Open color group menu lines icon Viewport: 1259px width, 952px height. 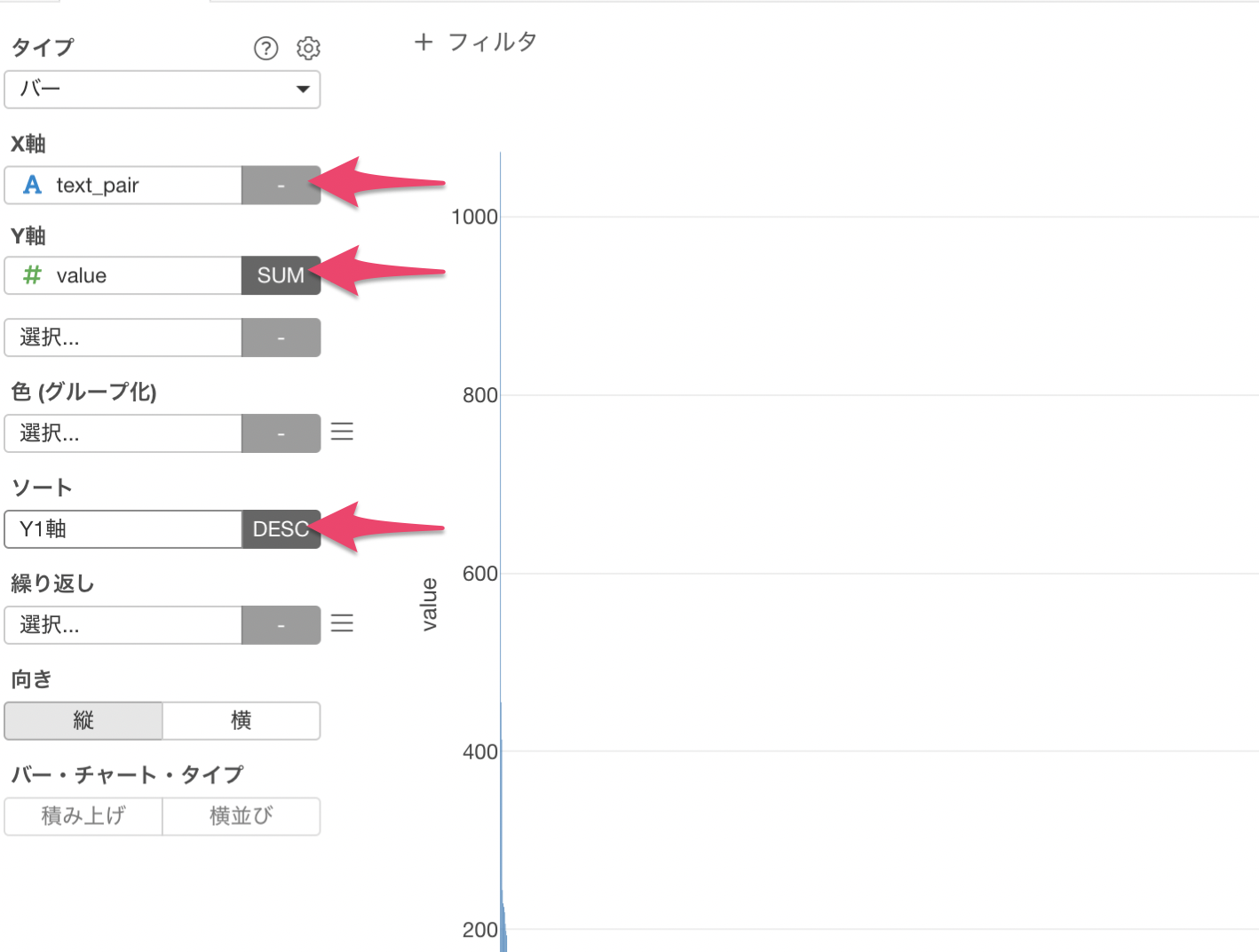(342, 432)
